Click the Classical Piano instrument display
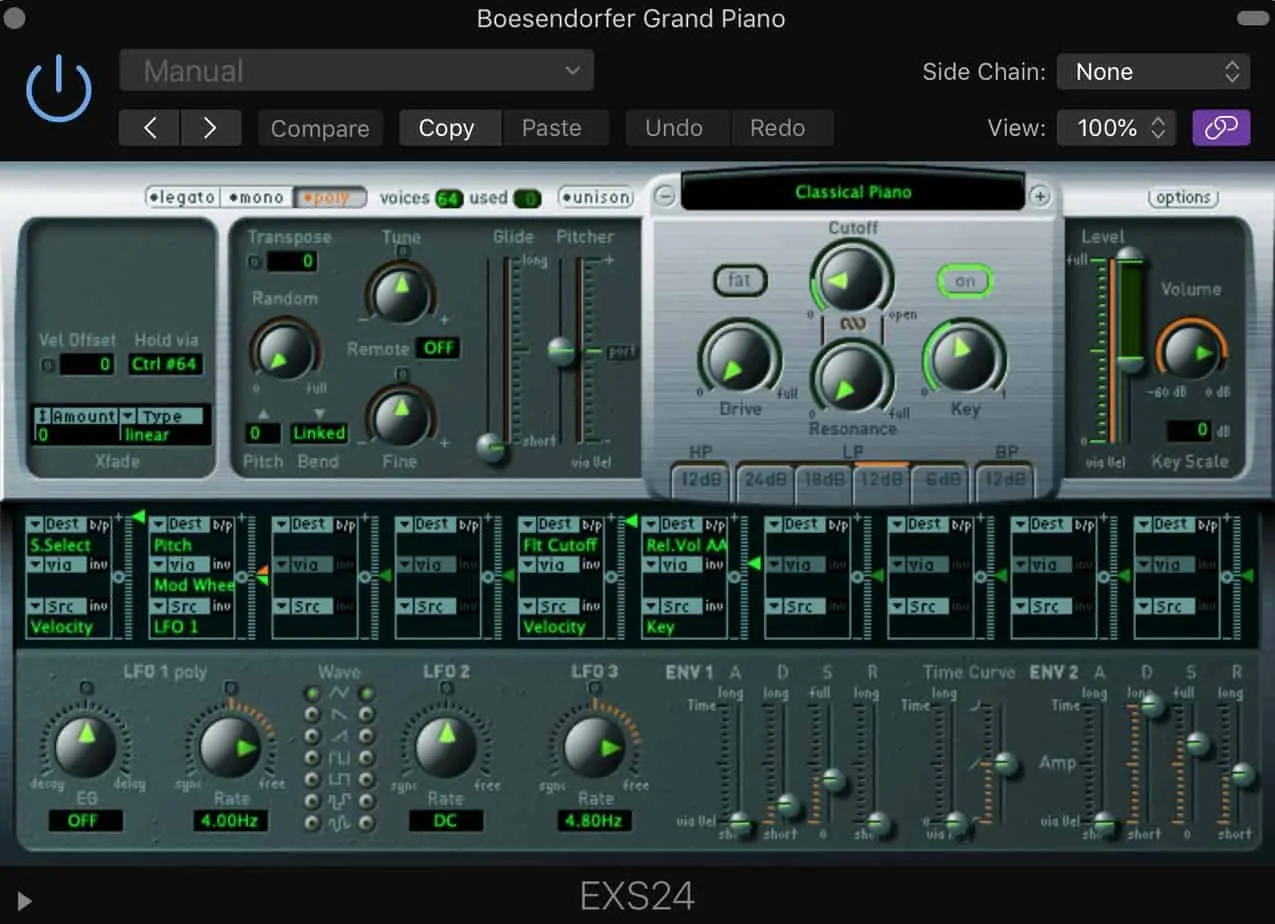The height and width of the screenshot is (924, 1275). (852, 191)
